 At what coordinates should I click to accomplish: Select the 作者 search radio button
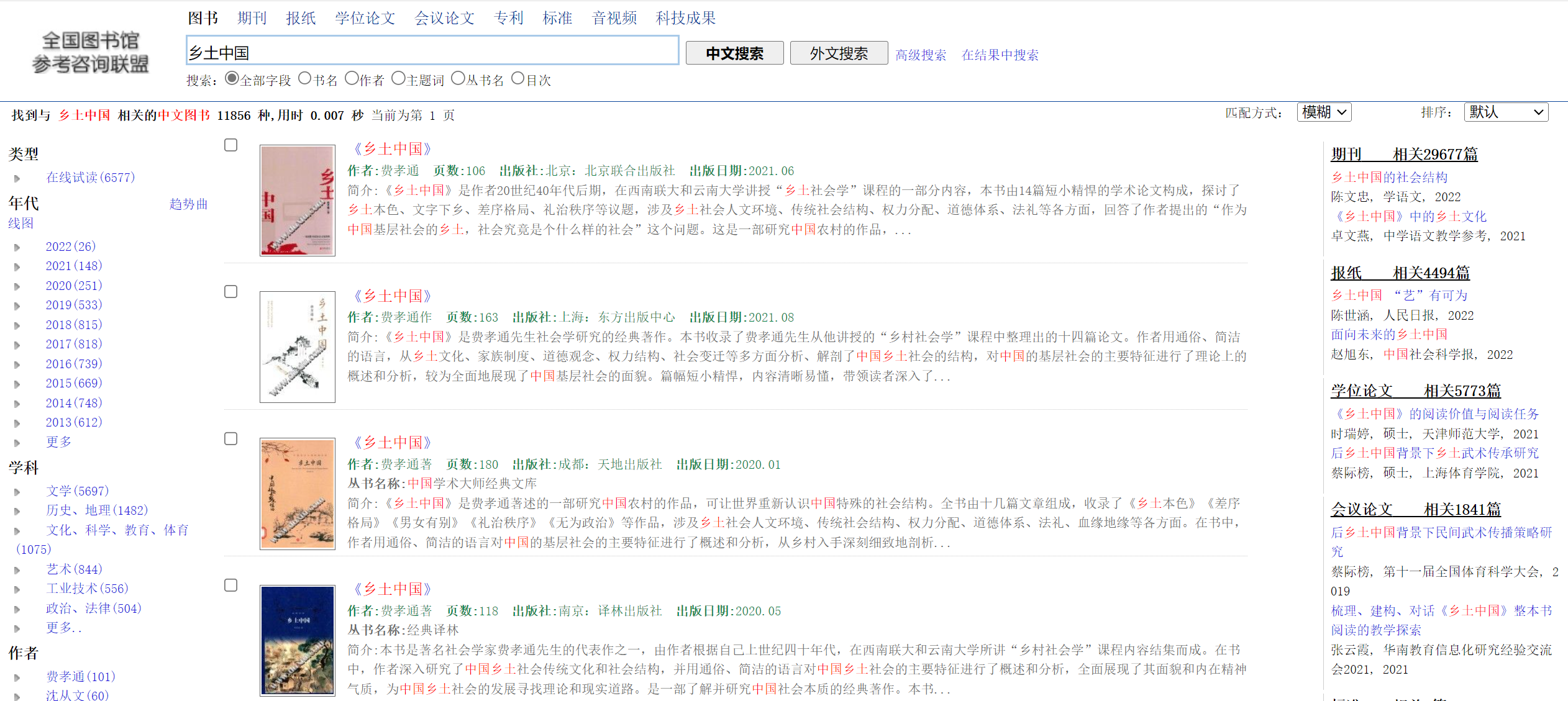tap(352, 78)
